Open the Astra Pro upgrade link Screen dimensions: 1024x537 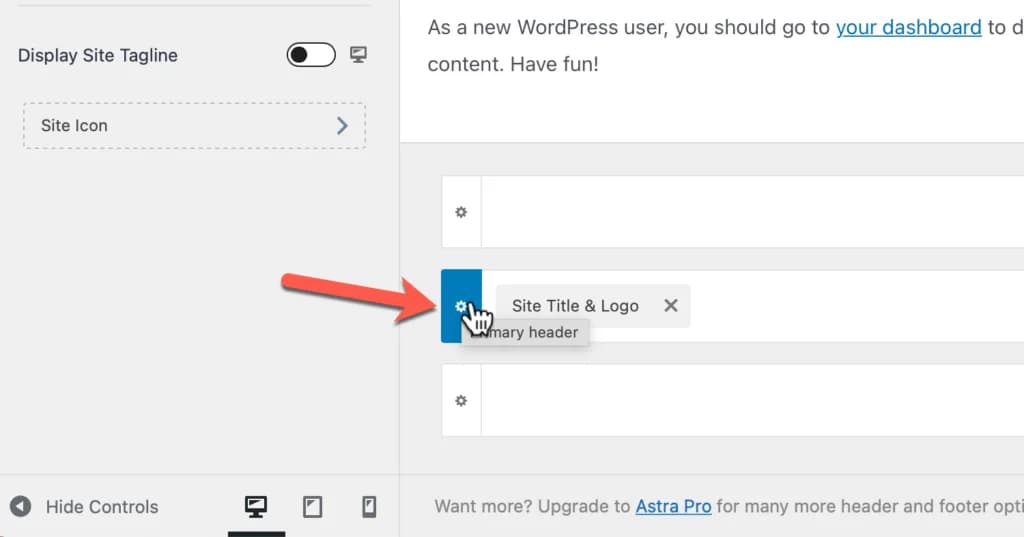[673, 506]
